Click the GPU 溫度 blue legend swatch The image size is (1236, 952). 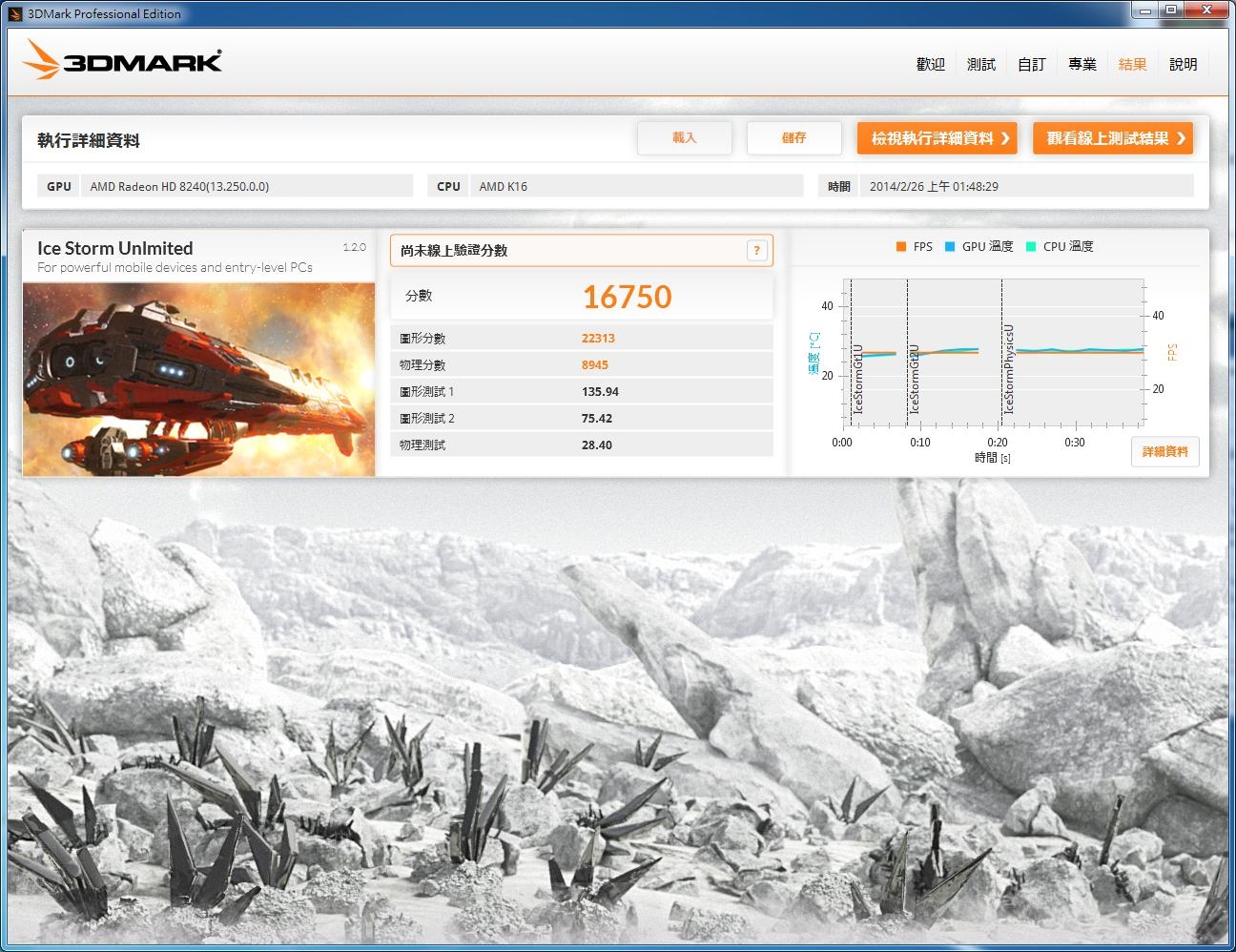tap(950, 246)
